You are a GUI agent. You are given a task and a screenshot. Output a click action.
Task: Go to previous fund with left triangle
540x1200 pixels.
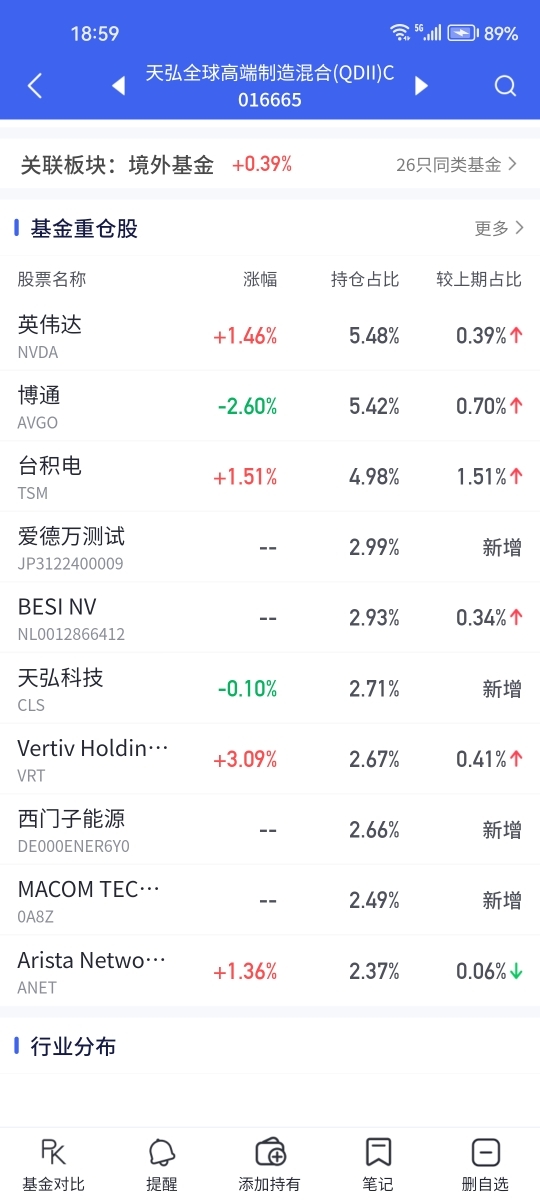tap(119, 86)
